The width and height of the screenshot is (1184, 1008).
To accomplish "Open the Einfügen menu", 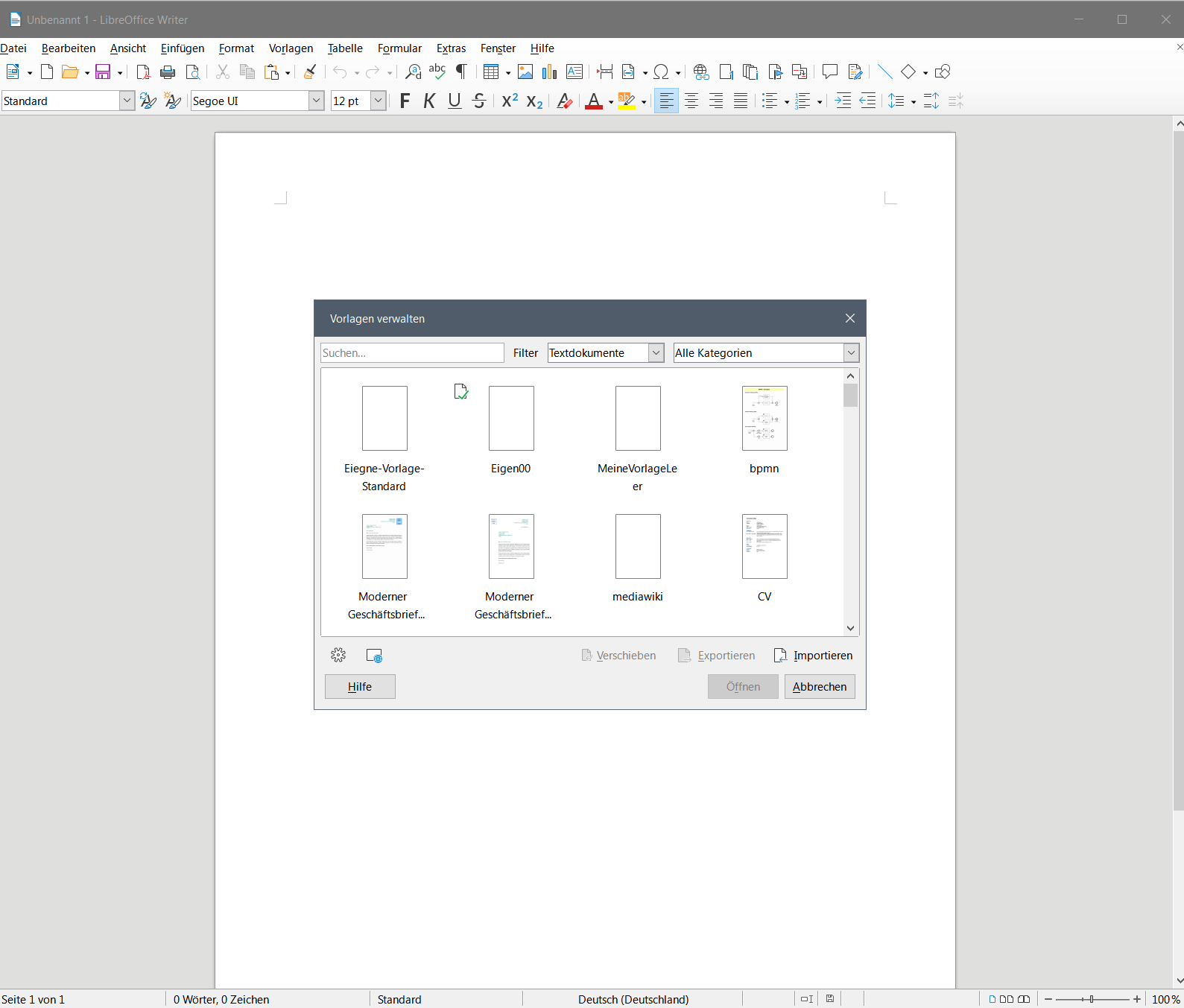I will (x=183, y=48).
